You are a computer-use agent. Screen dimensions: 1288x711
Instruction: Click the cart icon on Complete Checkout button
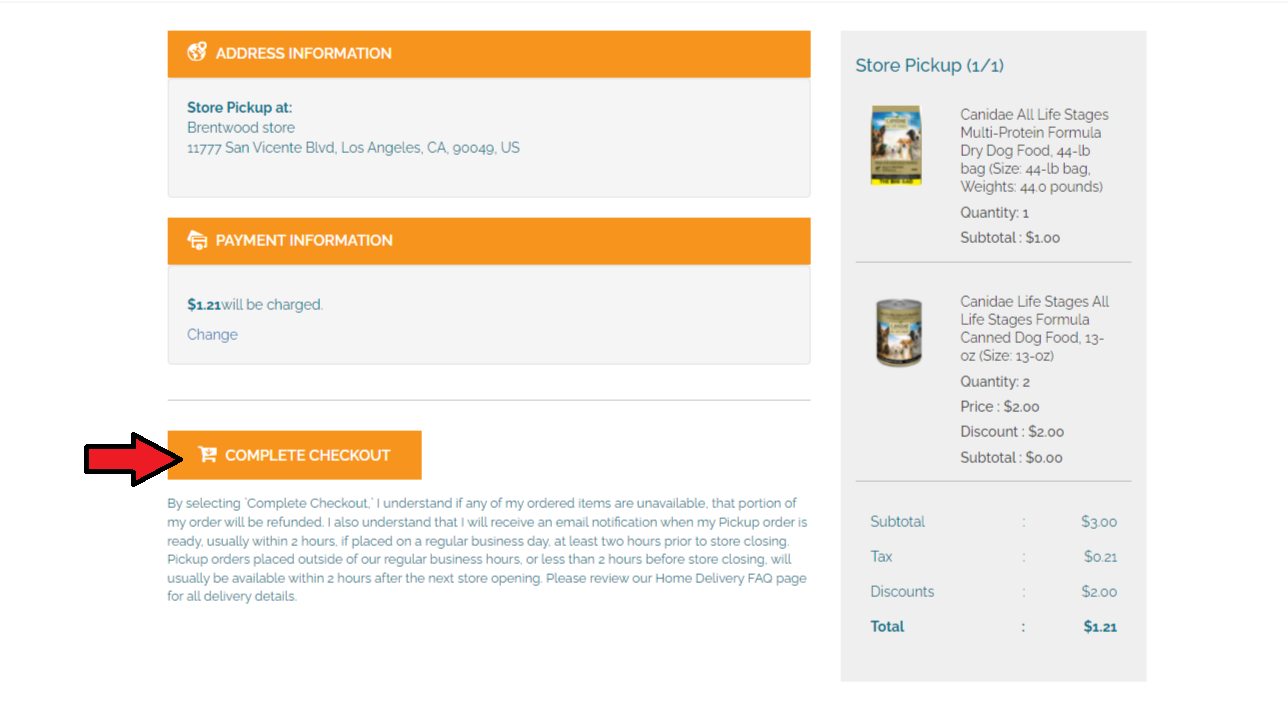pos(207,455)
